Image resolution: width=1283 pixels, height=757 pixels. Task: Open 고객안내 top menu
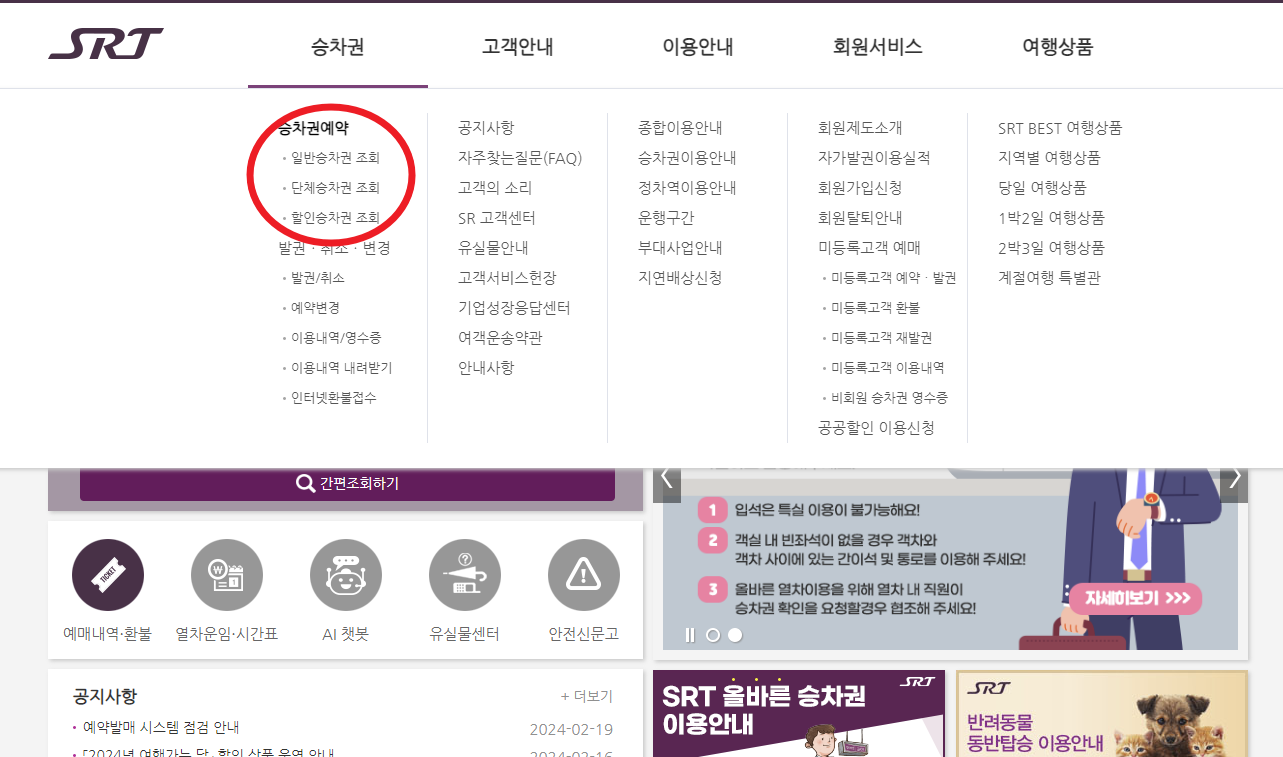pyautogui.click(x=518, y=46)
